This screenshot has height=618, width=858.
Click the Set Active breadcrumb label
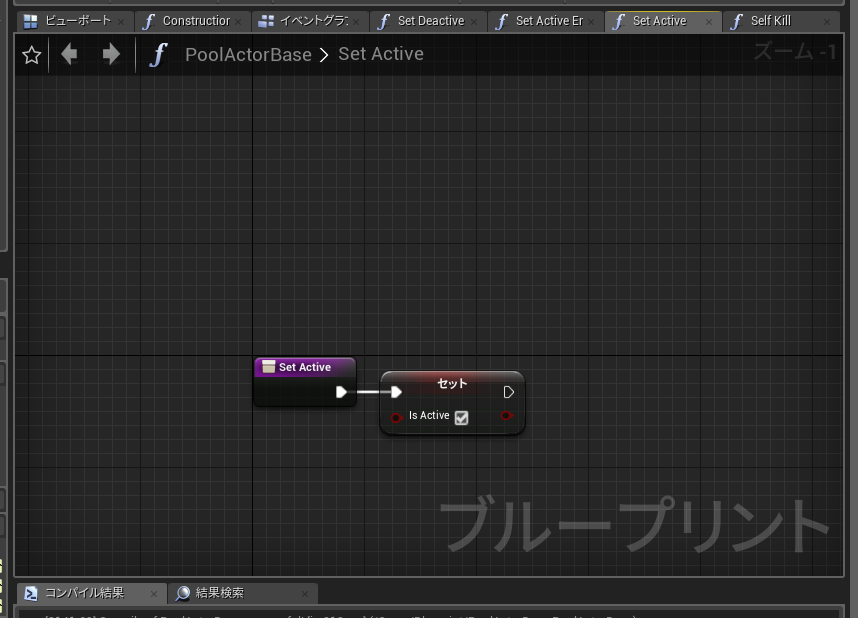tap(381, 54)
